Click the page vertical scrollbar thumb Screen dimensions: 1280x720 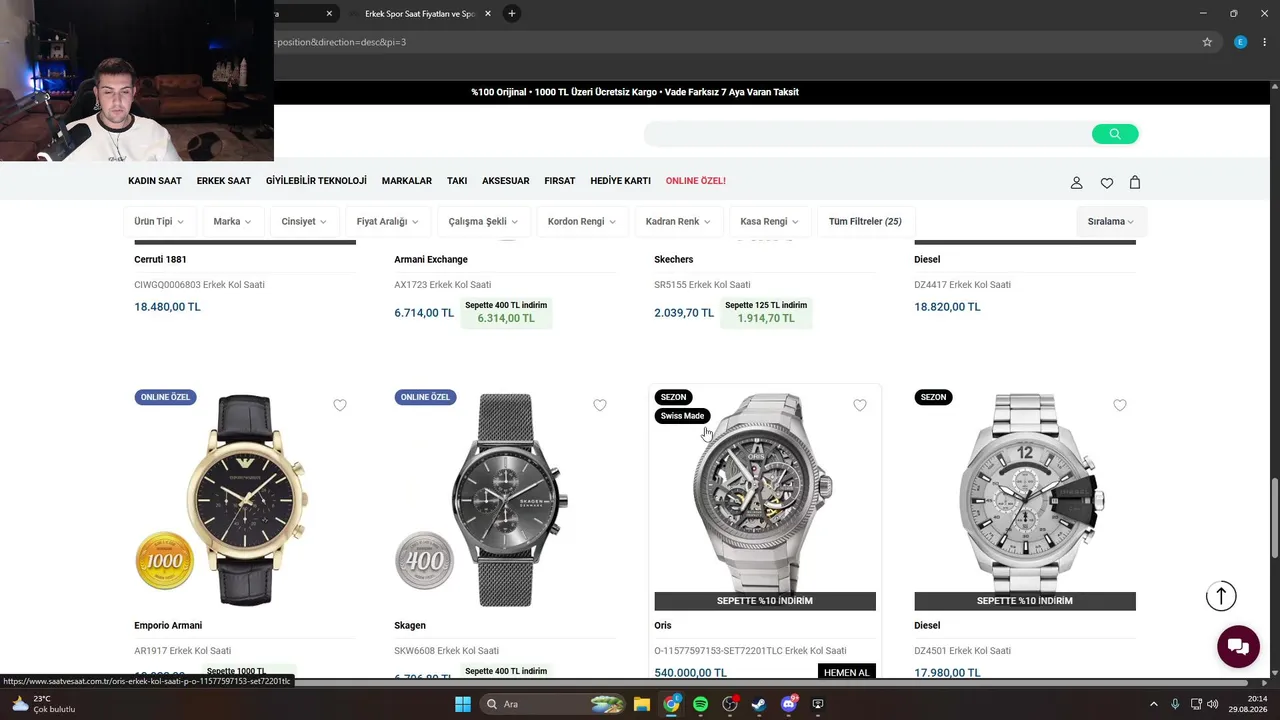tap(1274, 518)
